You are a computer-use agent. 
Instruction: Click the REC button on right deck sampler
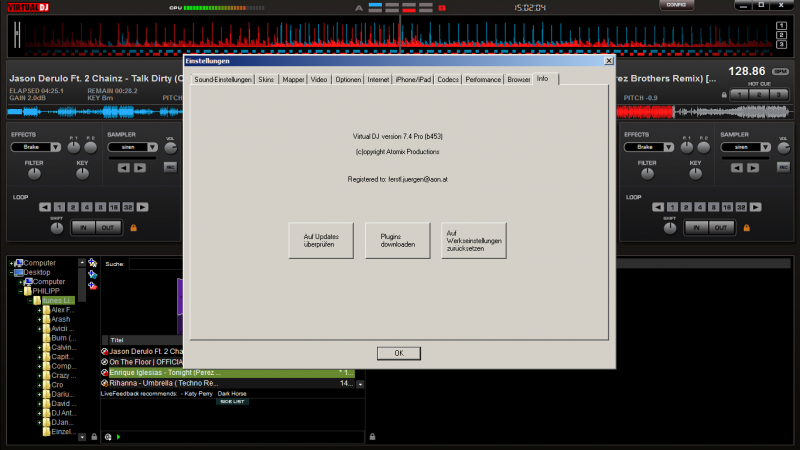tap(783, 167)
